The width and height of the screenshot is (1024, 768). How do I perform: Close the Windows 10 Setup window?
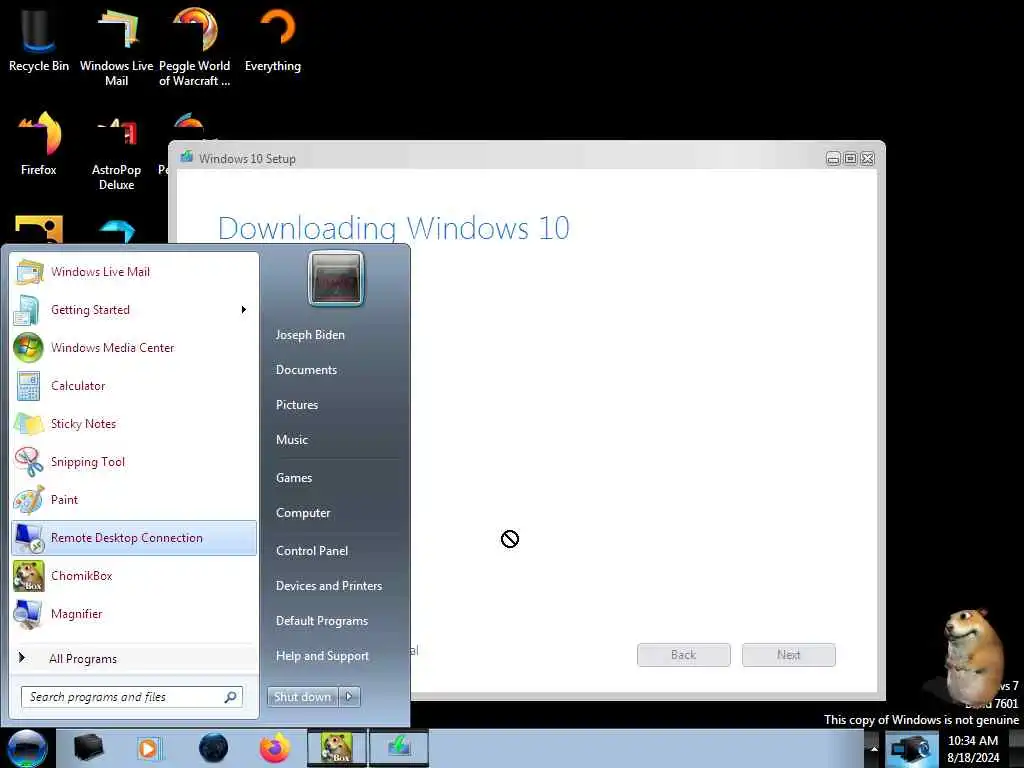point(867,159)
